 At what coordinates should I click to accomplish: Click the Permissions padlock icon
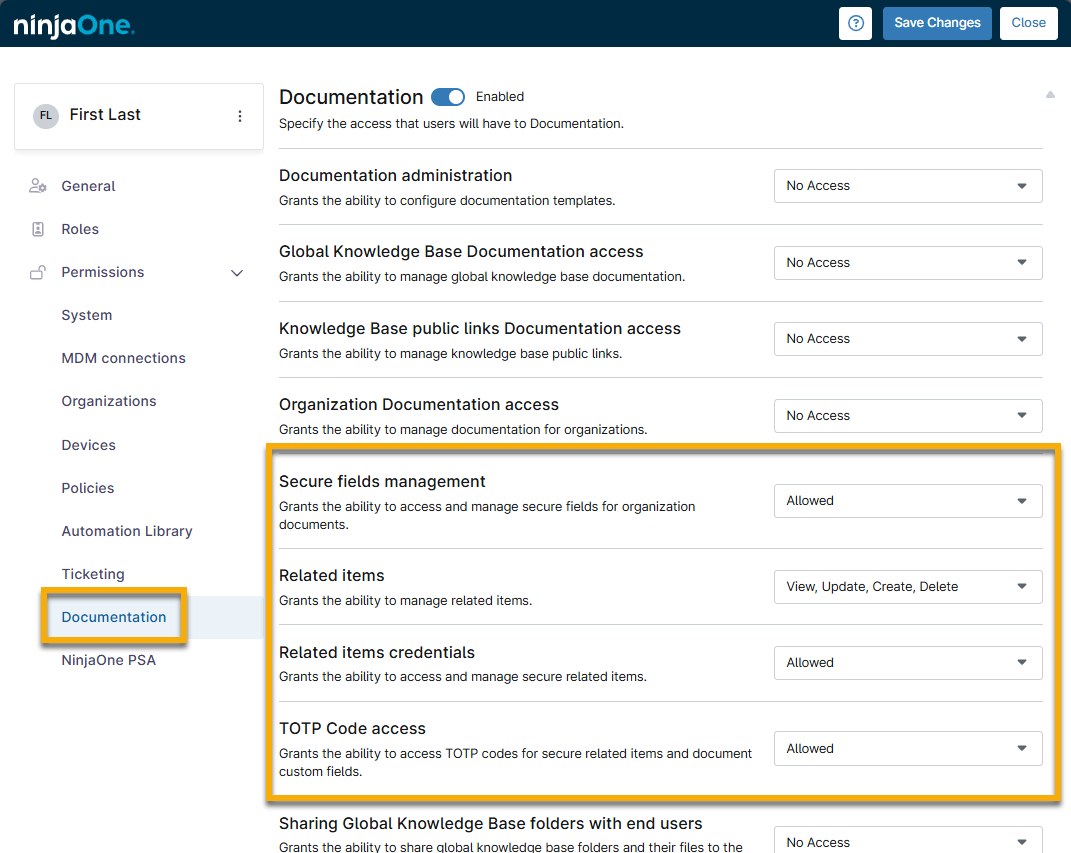point(38,272)
